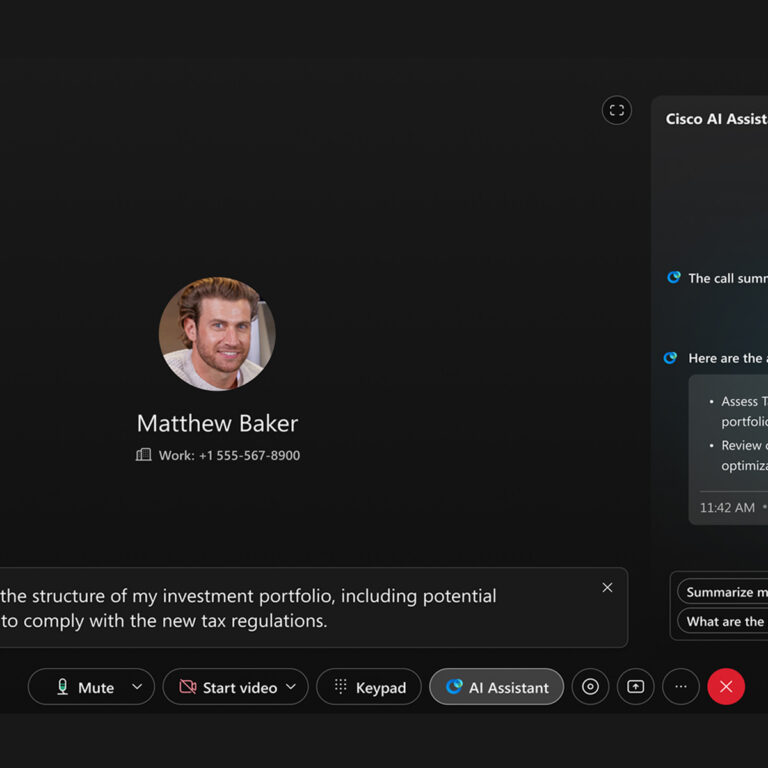End the call with the red button
This screenshot has height=768, width=768.
point(726,687)
